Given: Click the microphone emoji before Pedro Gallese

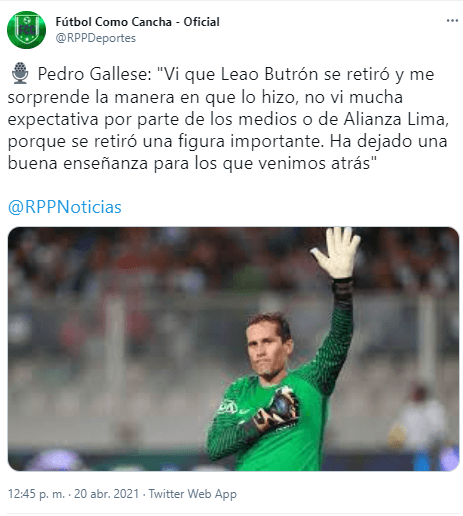Looking at the screenshot, I should 20,73.
